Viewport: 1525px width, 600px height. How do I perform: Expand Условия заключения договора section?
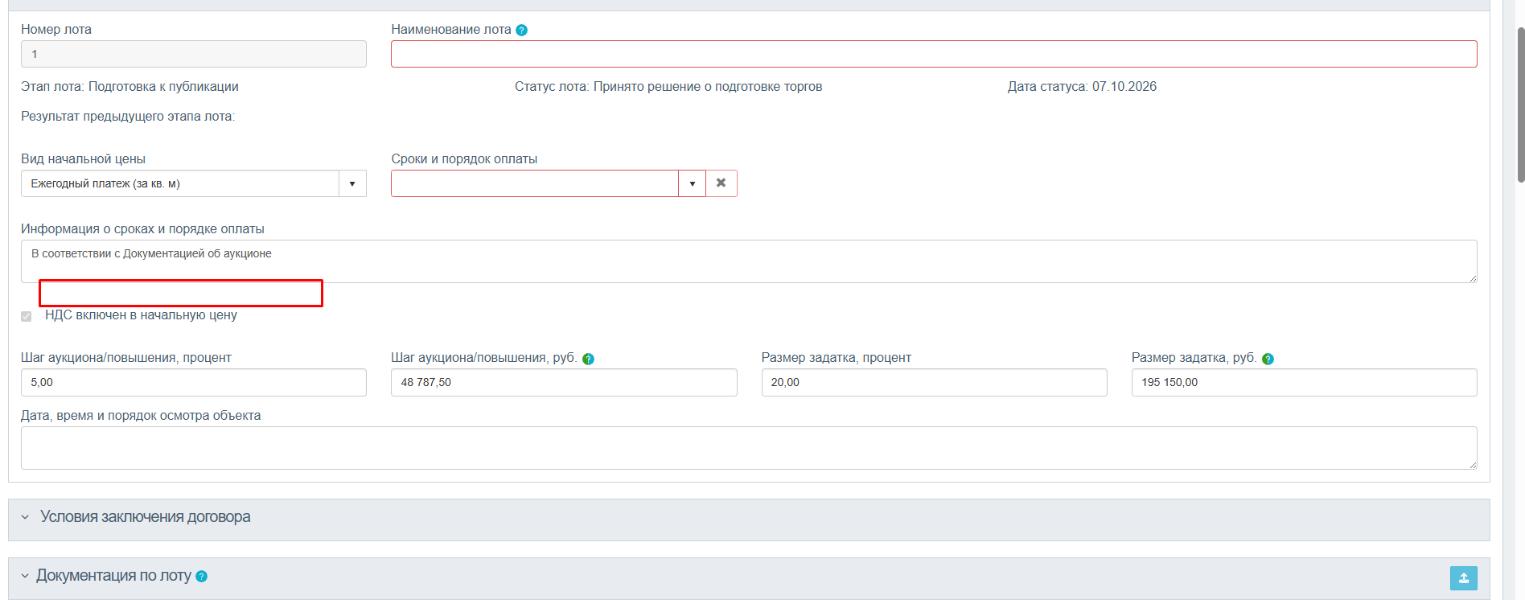(749, 518)
